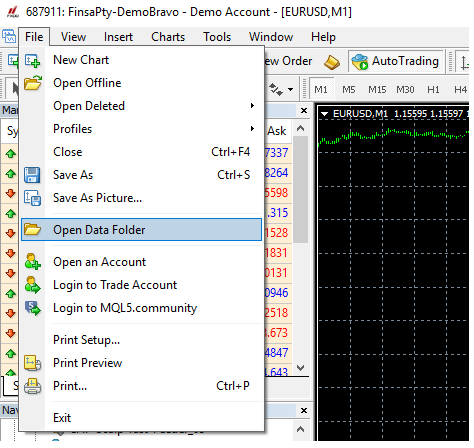Image resolution: width=474 pixels, height=448 pixels.
Task: Click the Save As floppy disk icon
Action: click(x=32, y=175)
